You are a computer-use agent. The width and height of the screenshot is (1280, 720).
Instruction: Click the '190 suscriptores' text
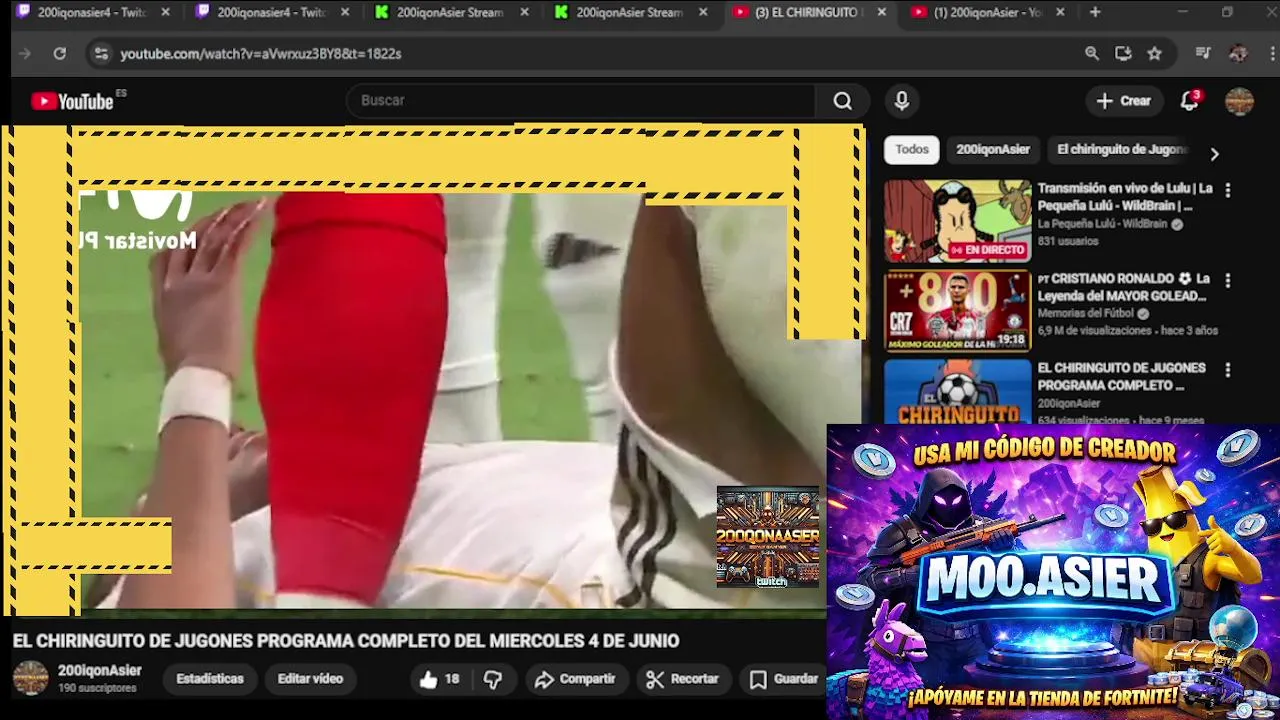97,688
